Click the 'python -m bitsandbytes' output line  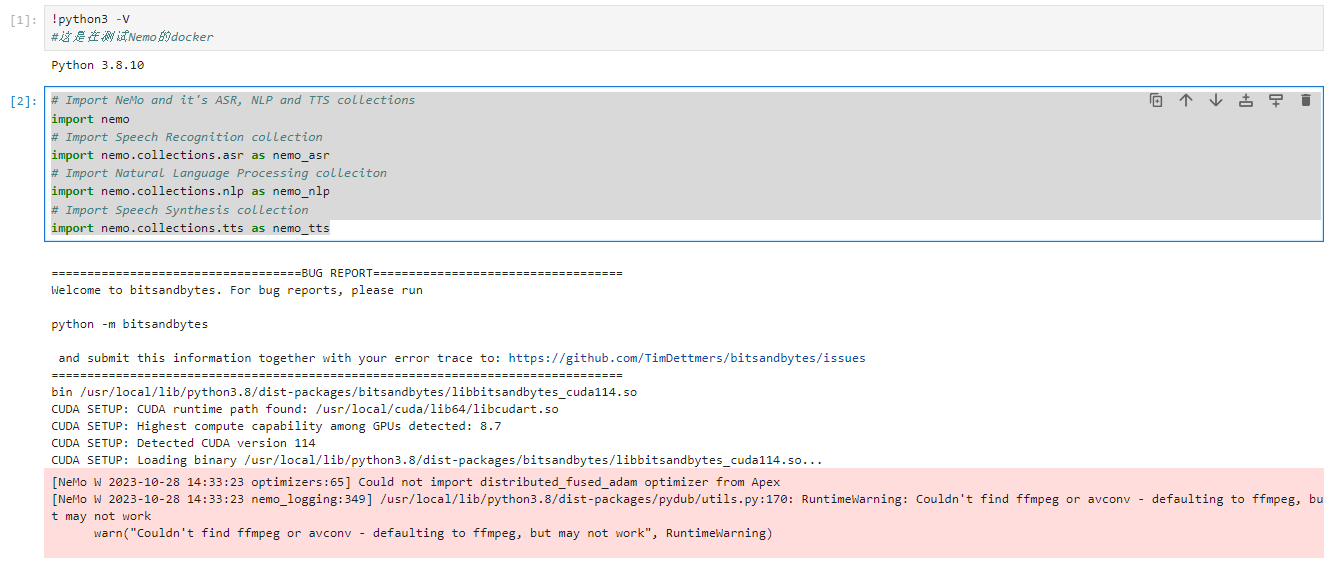point(130,324)
